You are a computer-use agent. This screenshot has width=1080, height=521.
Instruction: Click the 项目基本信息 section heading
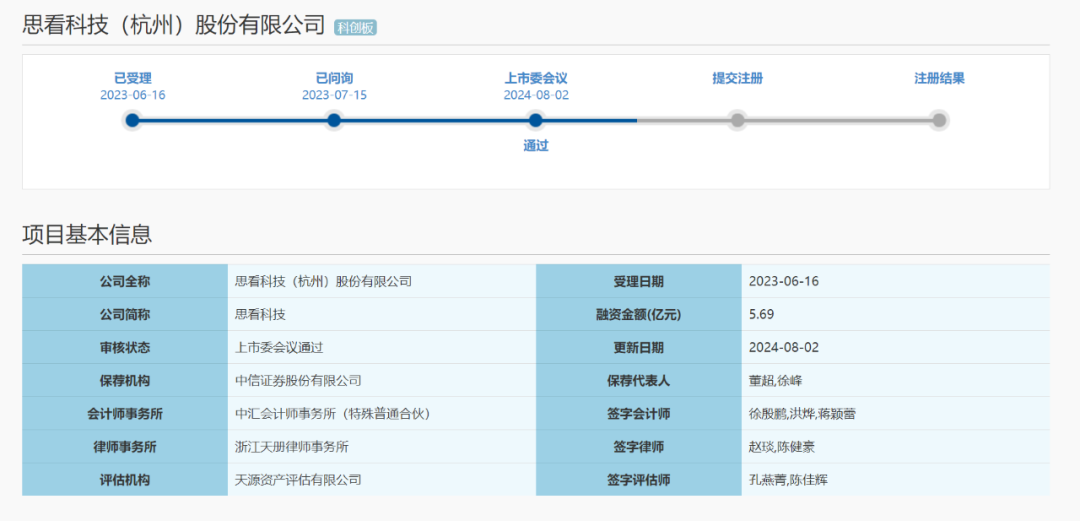(x=87, y=235)
